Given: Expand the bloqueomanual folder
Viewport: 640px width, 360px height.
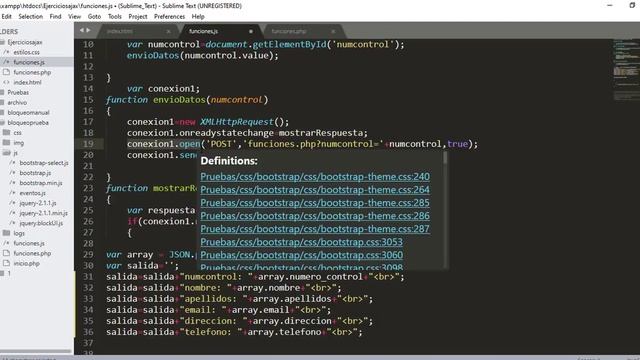Looking at the screenshot, I should (2, 113).
